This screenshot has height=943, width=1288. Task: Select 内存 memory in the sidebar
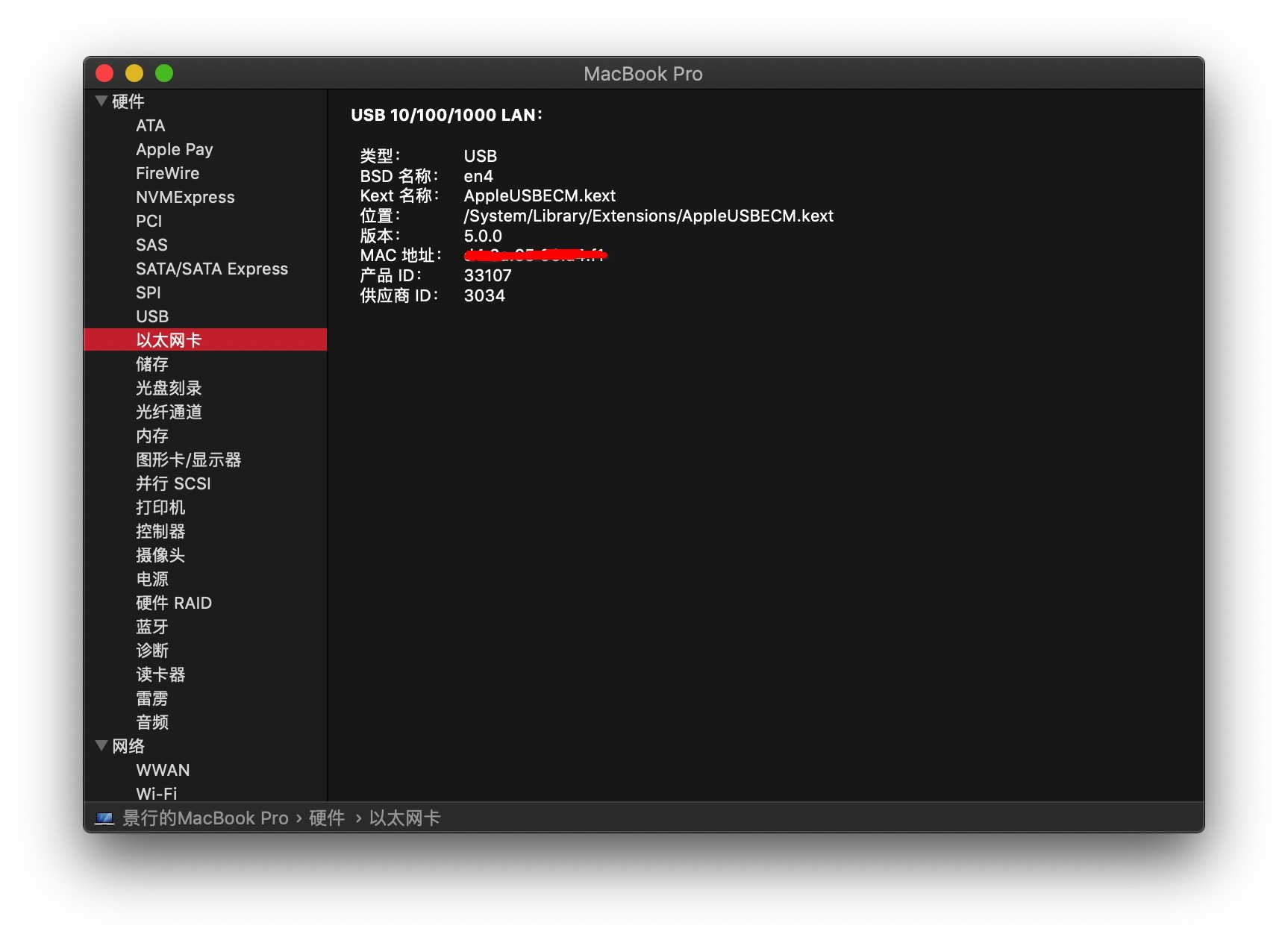(152, 436)
